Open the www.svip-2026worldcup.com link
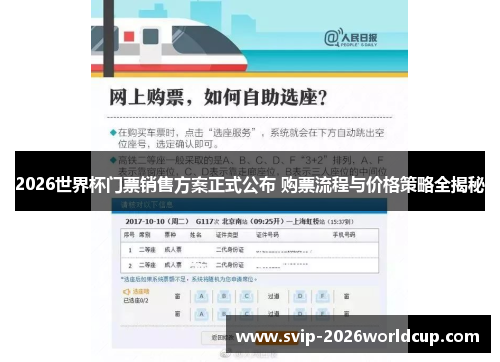This screenshot has width=500, height=362. tap(358, 337)
